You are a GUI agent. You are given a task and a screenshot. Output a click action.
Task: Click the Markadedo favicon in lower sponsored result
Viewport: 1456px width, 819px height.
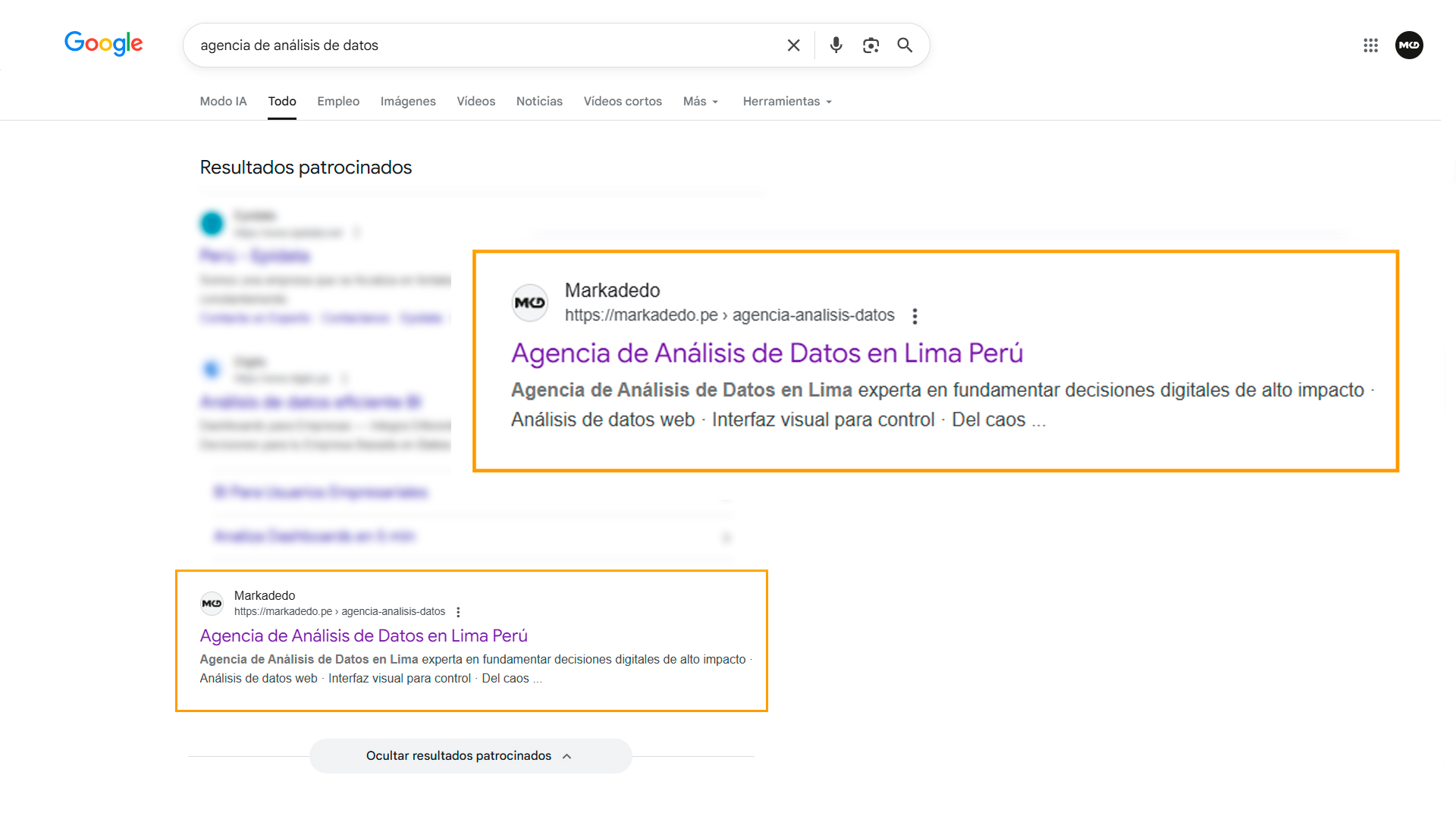point(212,603)
